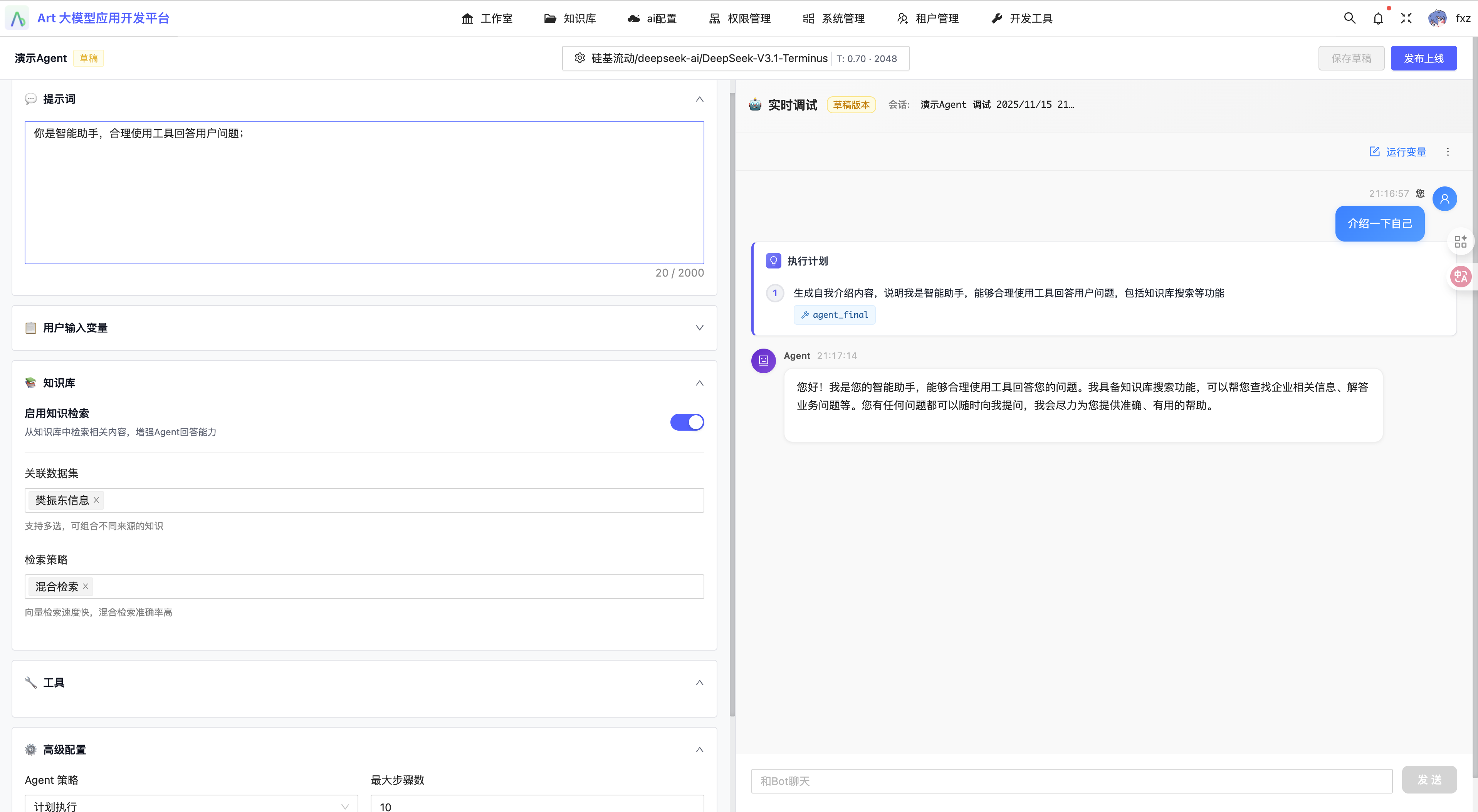
Task: Disable the 启用知识检索 switch
Action: click(687, 422)
